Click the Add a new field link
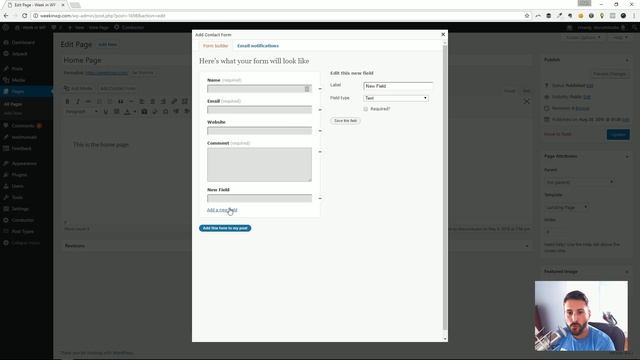This screenshot has width=640, height=360. click(222, 210)
